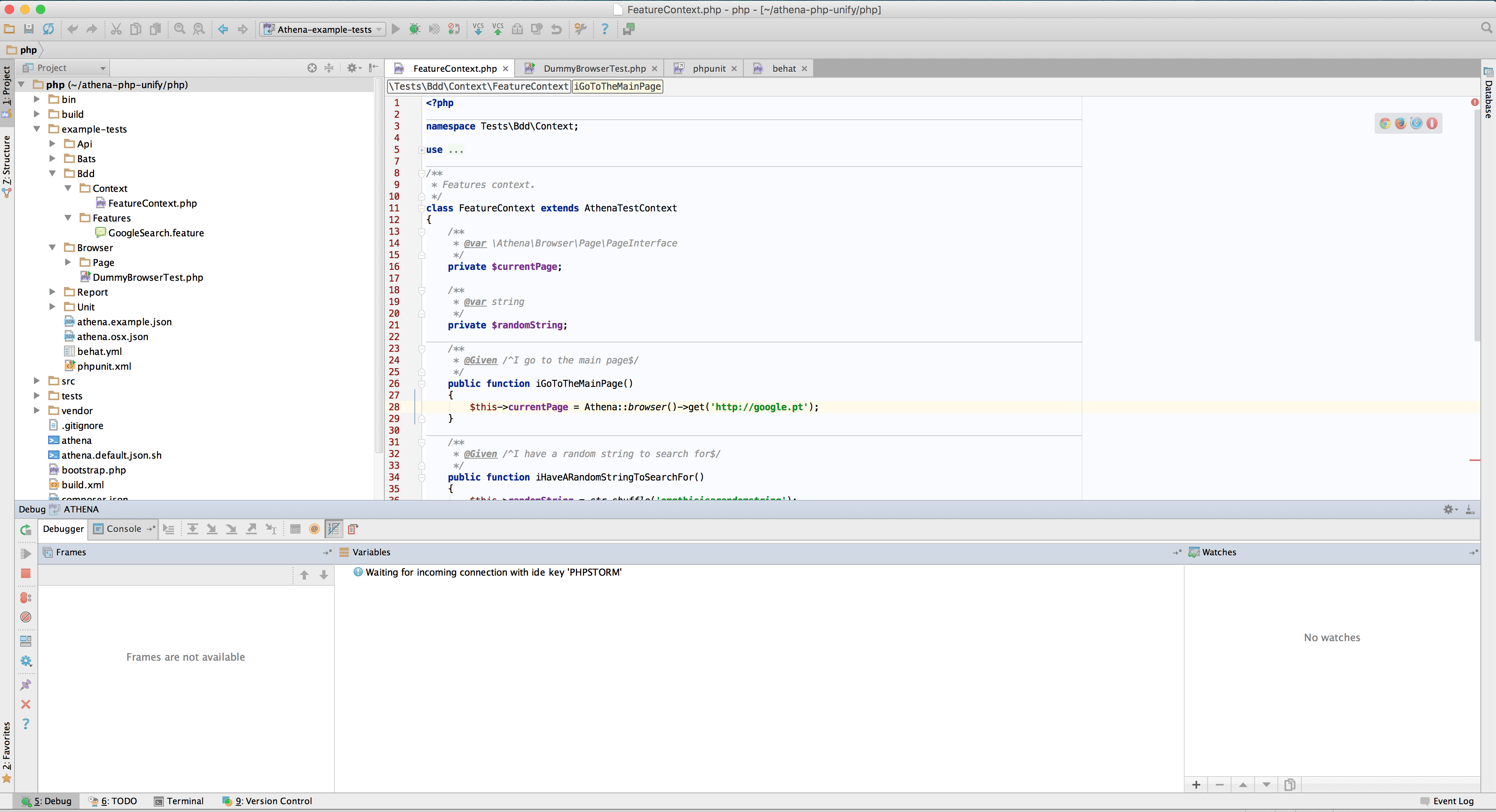The image size is (1496, 812).
Task: Open the Athena-example-tests run configuration dropdown
Action: [323, 29]
